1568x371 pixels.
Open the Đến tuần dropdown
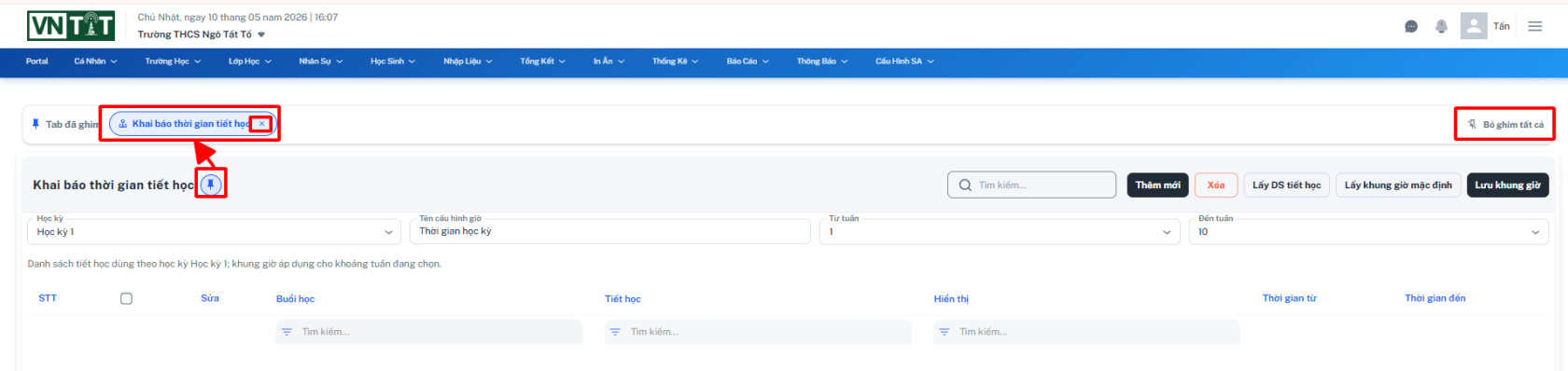(x=1368, y=231)
